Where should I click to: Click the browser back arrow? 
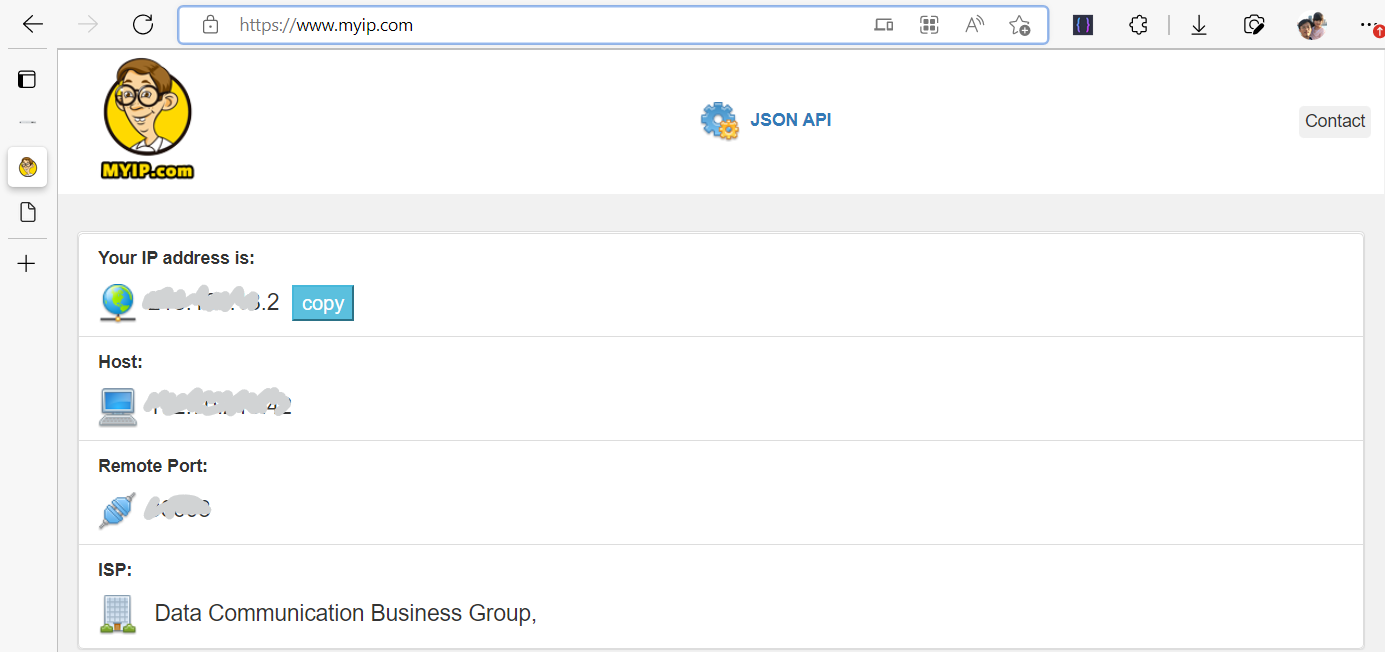pyautogui.click(x=32, y=25)
